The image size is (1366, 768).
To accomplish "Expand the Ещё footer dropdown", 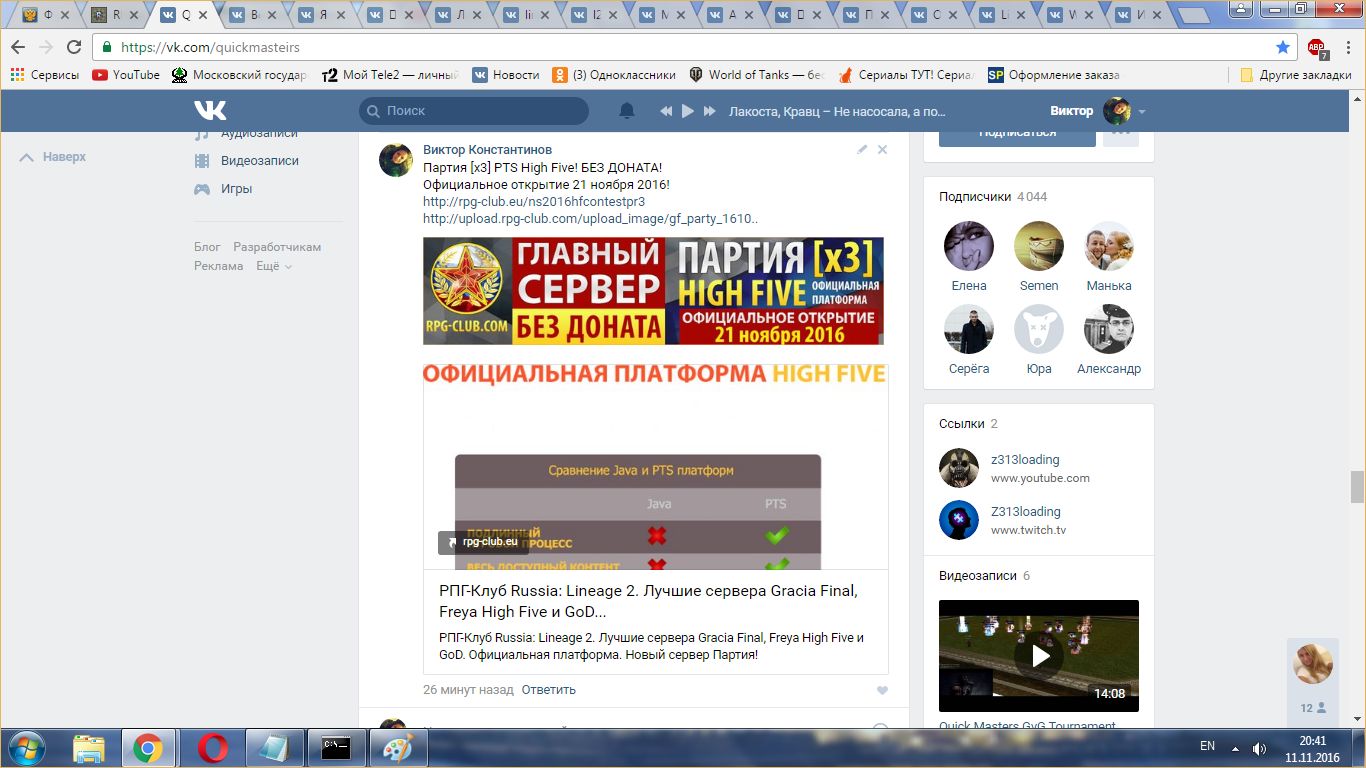I will coord(274,266).
